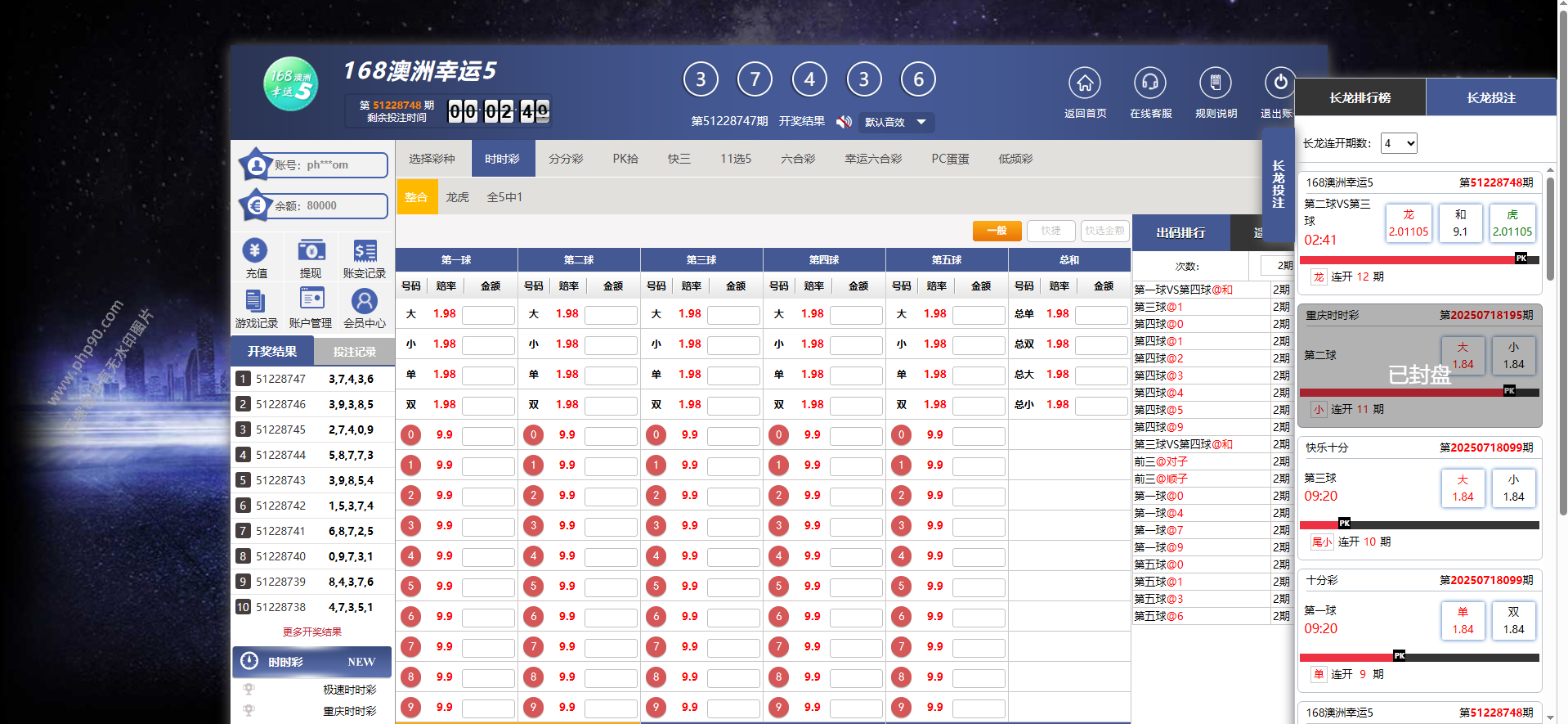This screenshot has width=1568, height=724.
Task: Switch to 快捷 quick bet mode
Action: [x=1051, y=231]
